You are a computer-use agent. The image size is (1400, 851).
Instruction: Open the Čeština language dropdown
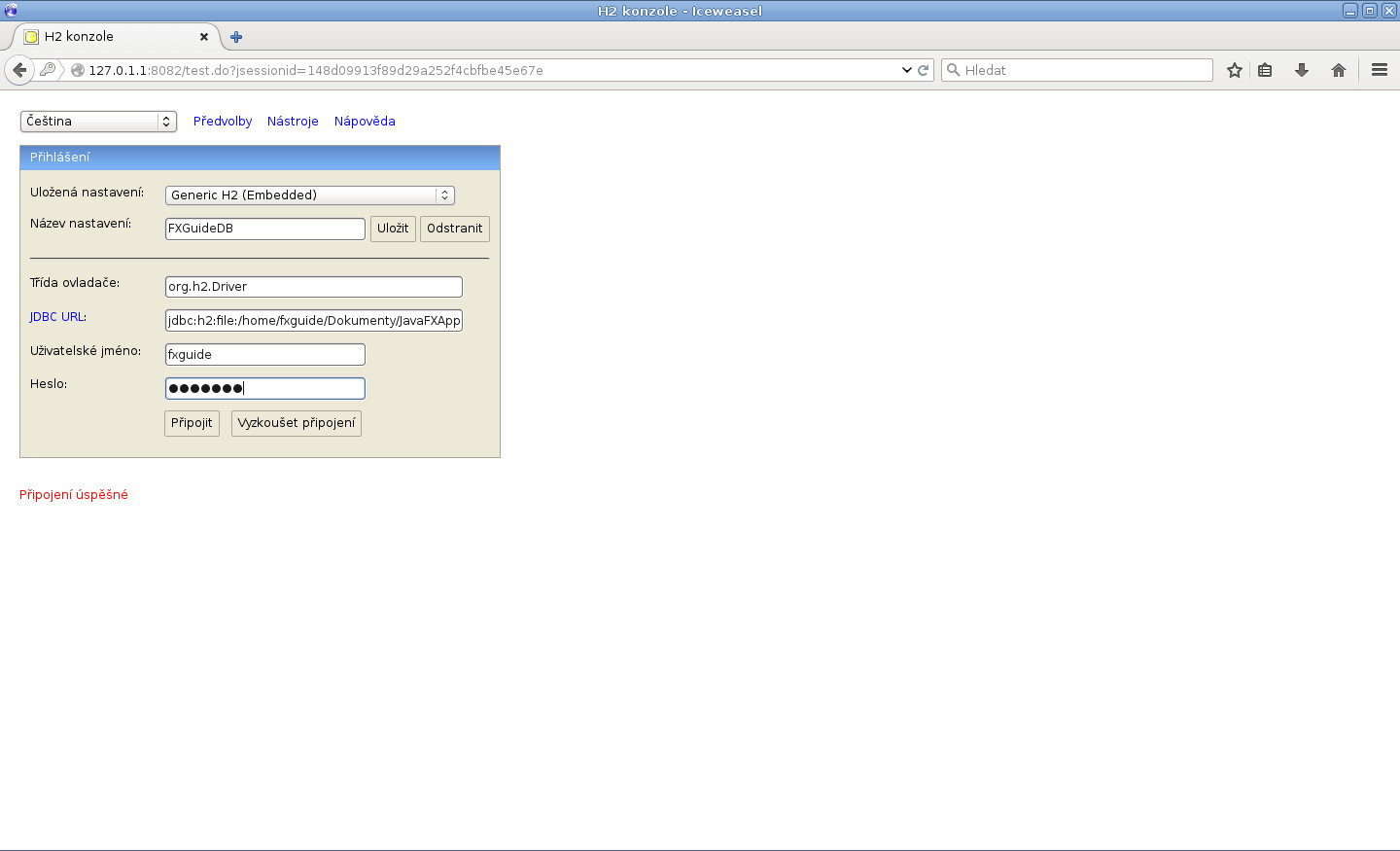[x=98, y=122]
